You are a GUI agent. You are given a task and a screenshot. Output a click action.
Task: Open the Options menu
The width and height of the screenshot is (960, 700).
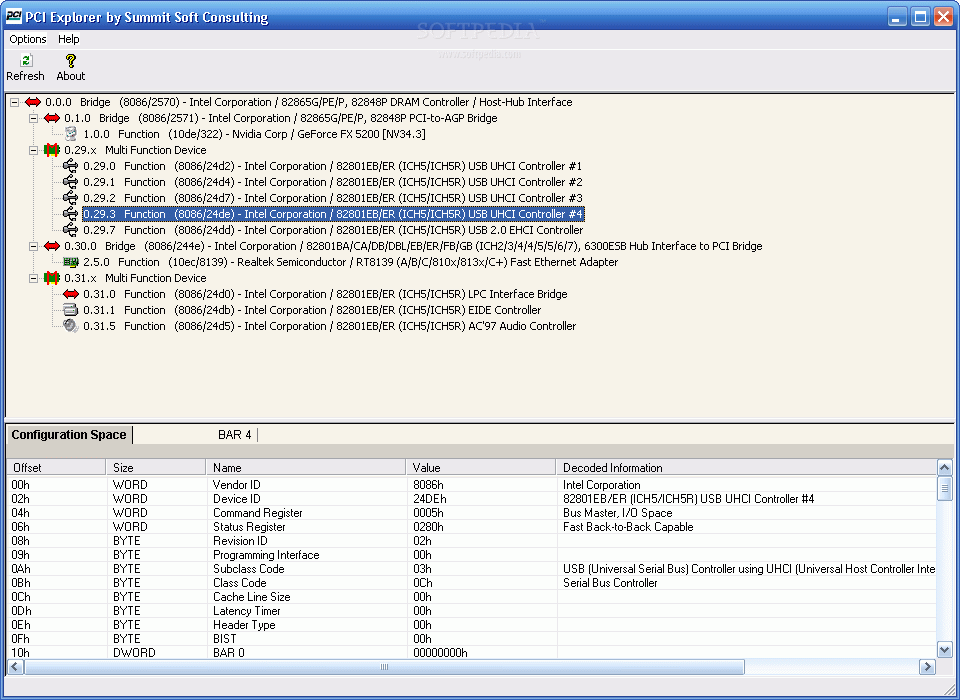pos(28,39)
